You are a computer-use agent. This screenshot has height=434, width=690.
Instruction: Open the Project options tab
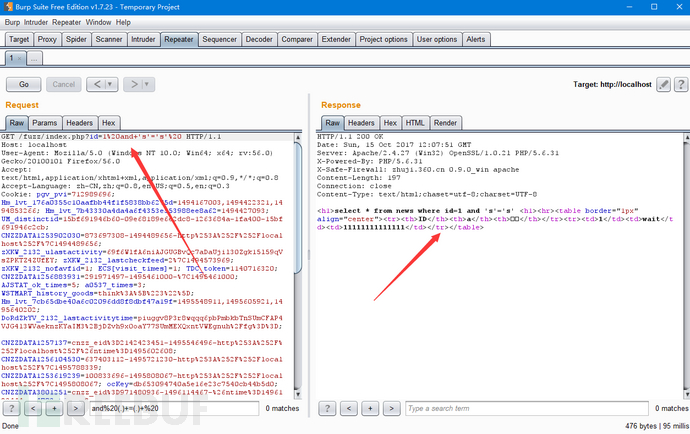tap(384, 39)
